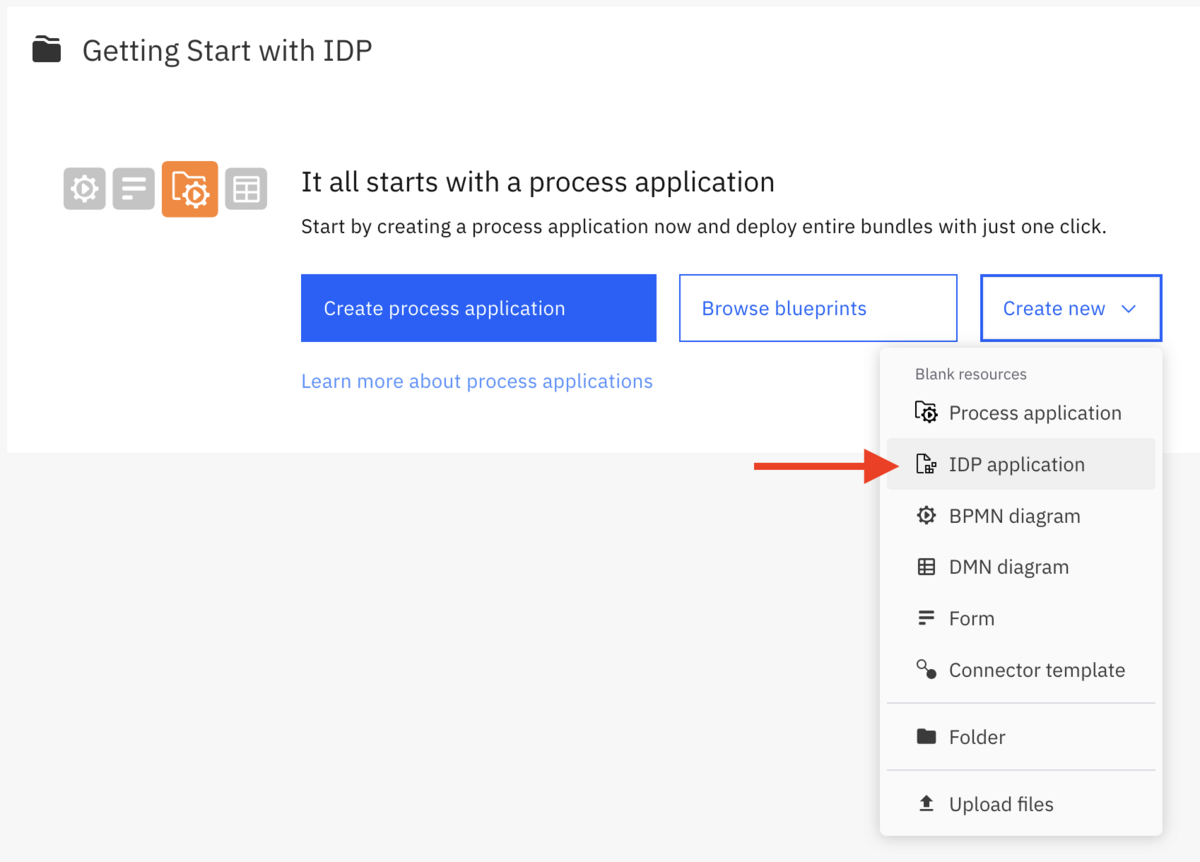The width and height of the screenshot is (1200, 862).
Task: Click the Getting Start with IDP title
Action: pyautogui.click(x=227, y=50)
